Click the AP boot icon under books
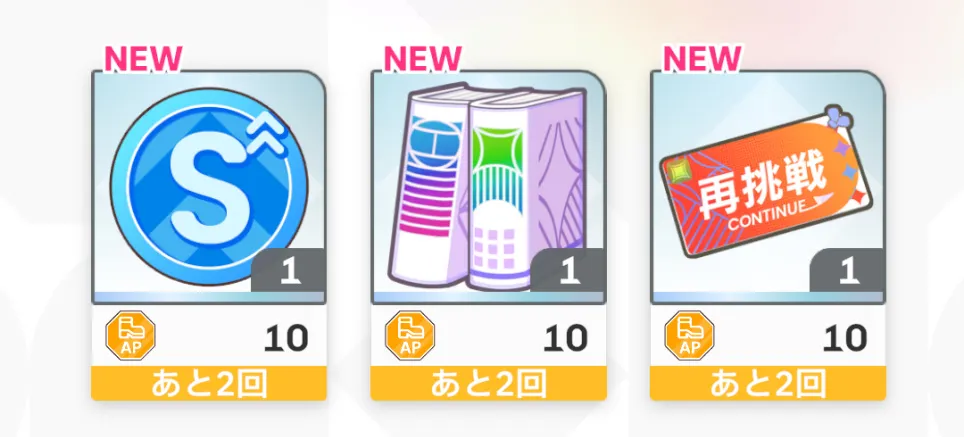The width and height of the screenshot is (964, 437). [409, 335]
